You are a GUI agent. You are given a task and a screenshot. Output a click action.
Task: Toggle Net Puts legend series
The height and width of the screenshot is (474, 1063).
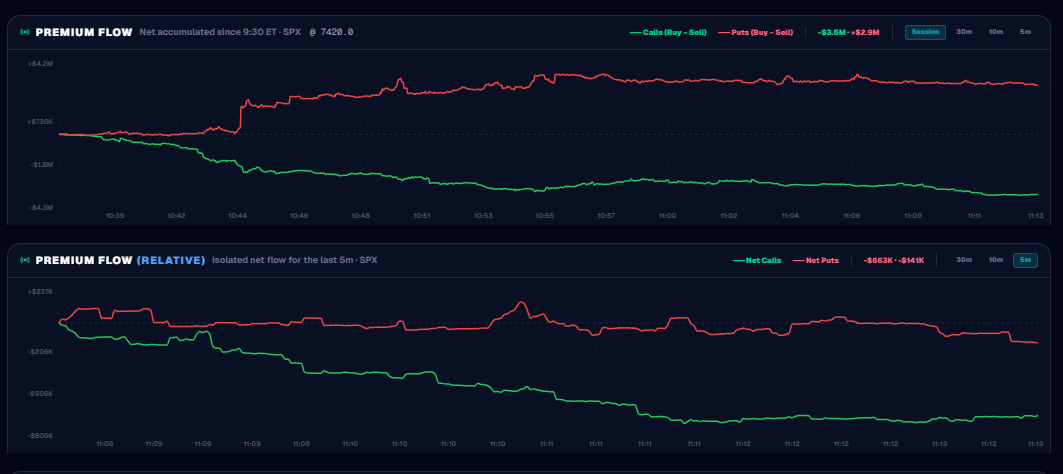pos(816,260)
